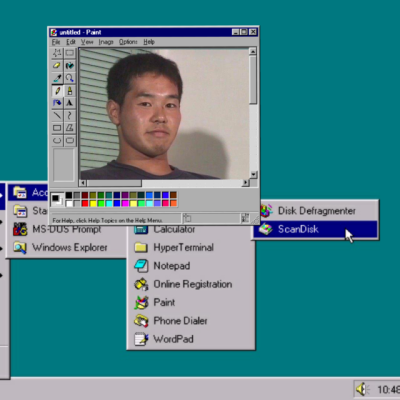
Task: Open the File menu in Paint
Action: [x=56, y=42]
